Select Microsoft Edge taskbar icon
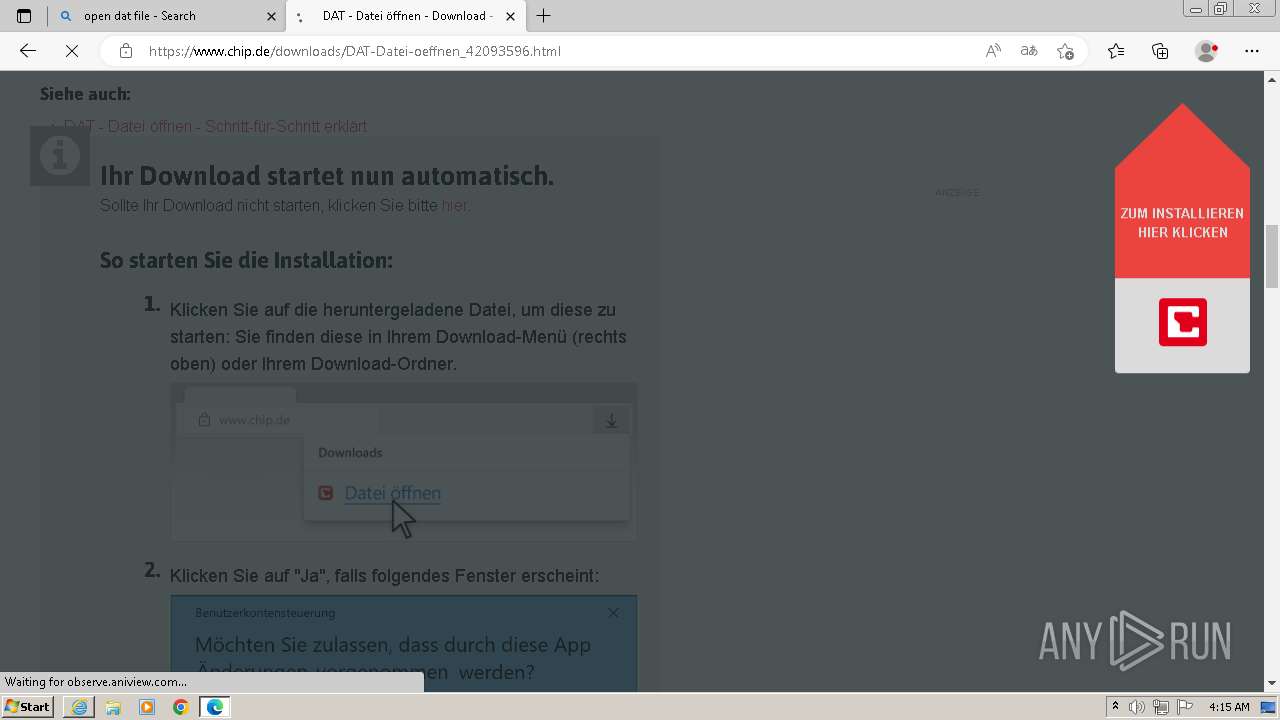The width and height of the screenshot is (1280, 720). (215, 707)
